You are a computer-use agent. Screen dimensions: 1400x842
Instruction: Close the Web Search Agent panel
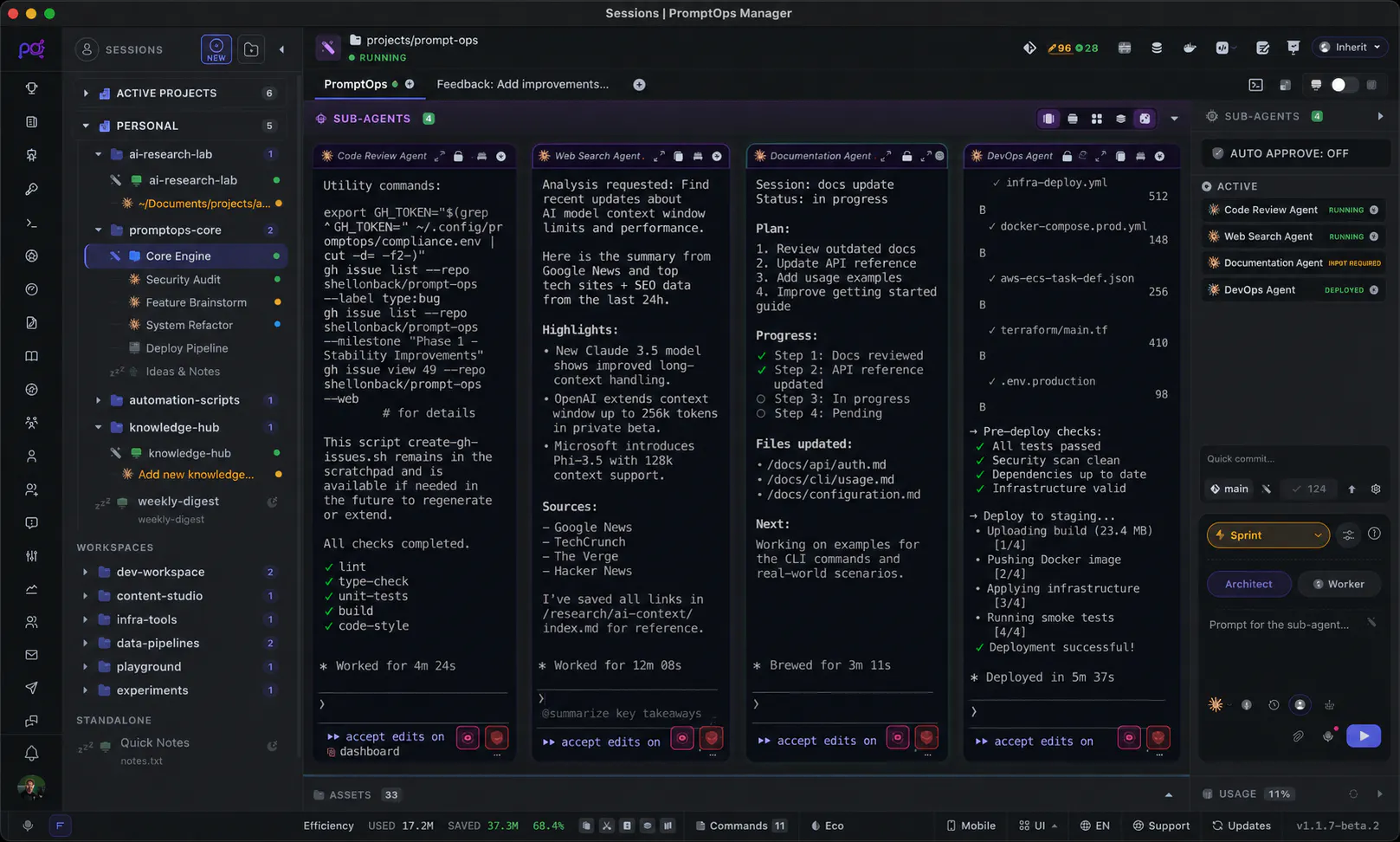click(717, 156)
